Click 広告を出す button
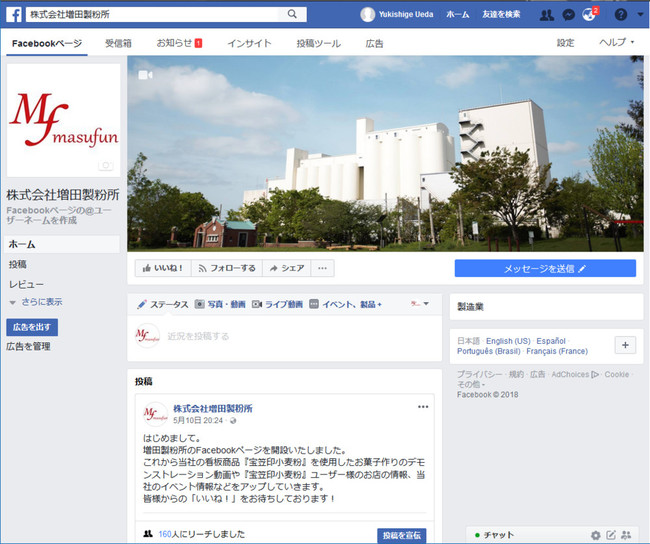Viewport: 650px width, 544px height. 32,327
